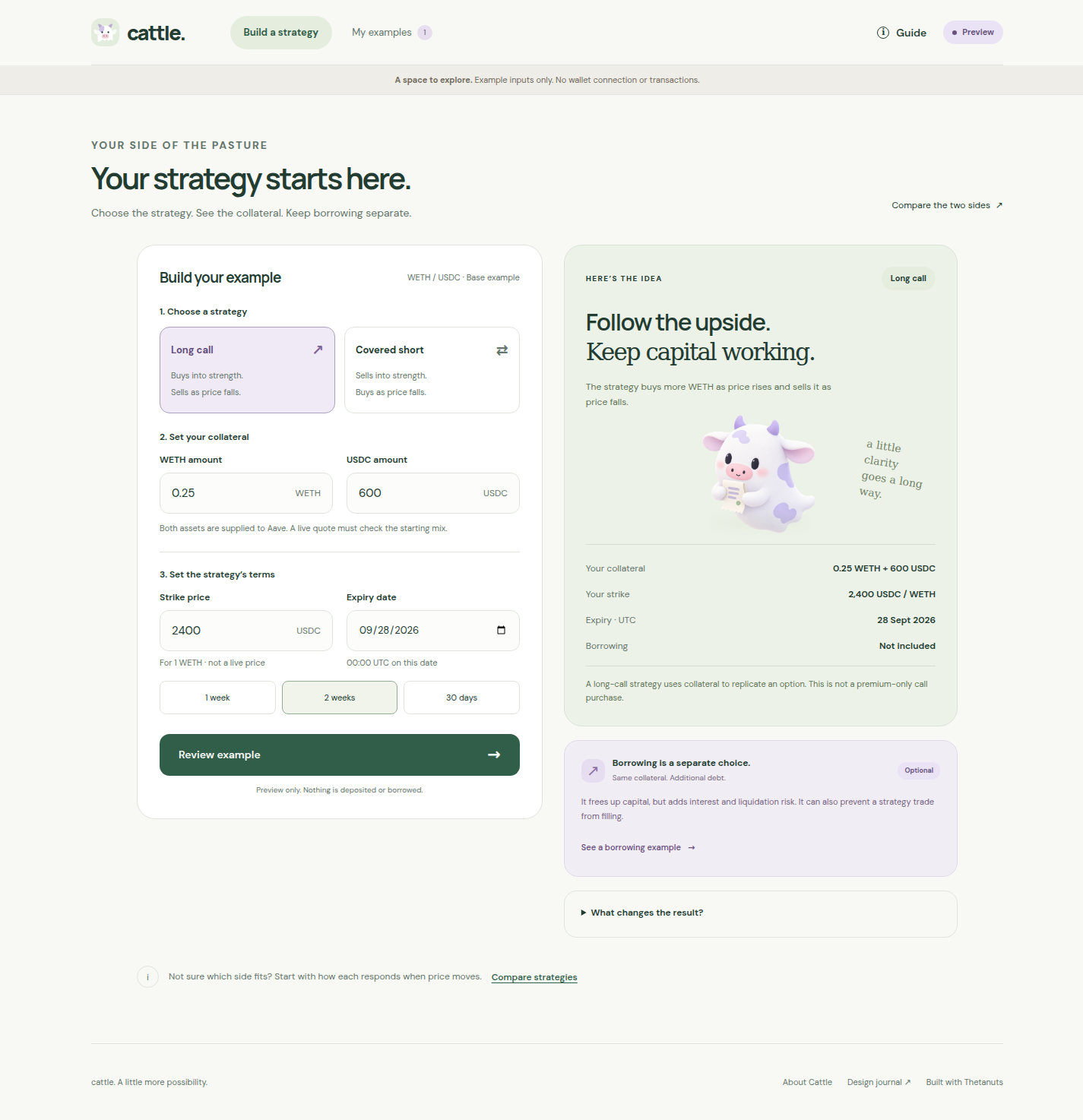Click the "Not included" borrowing value

(x=907, y=646)
